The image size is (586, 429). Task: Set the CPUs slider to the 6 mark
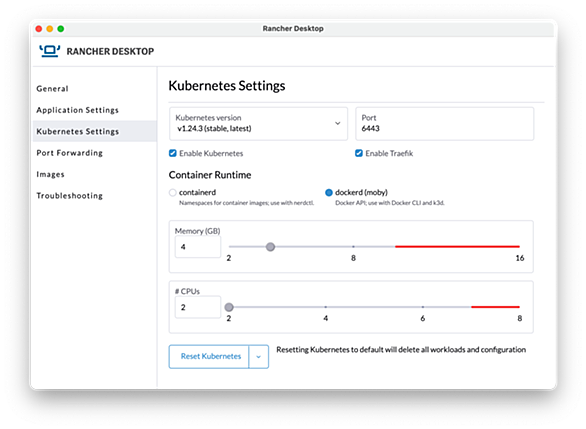[x=423, y=307]
